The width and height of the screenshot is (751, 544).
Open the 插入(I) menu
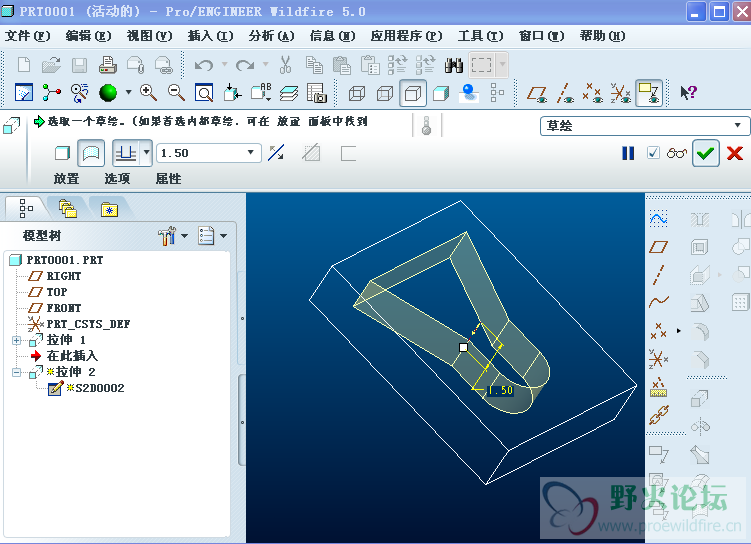coord(210,36)
